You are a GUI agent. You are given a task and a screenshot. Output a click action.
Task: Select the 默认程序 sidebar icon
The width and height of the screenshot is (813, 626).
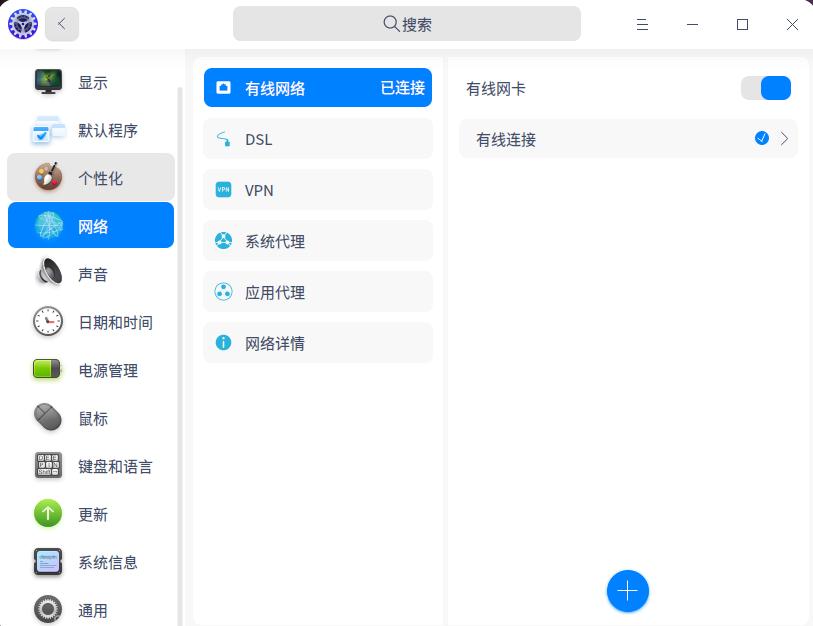click(x=48, y=130)
